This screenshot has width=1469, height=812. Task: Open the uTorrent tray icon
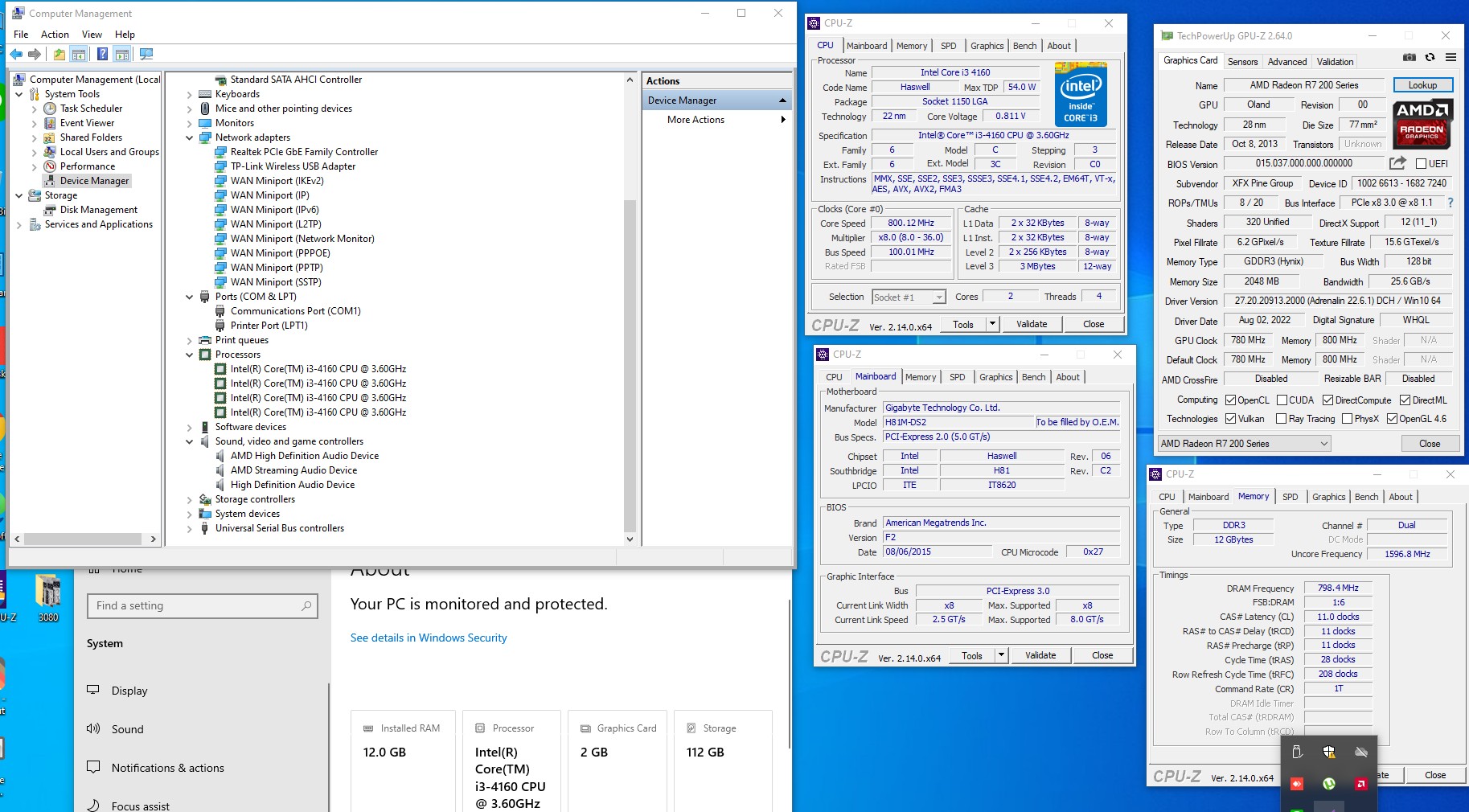tap(1328, 784)
